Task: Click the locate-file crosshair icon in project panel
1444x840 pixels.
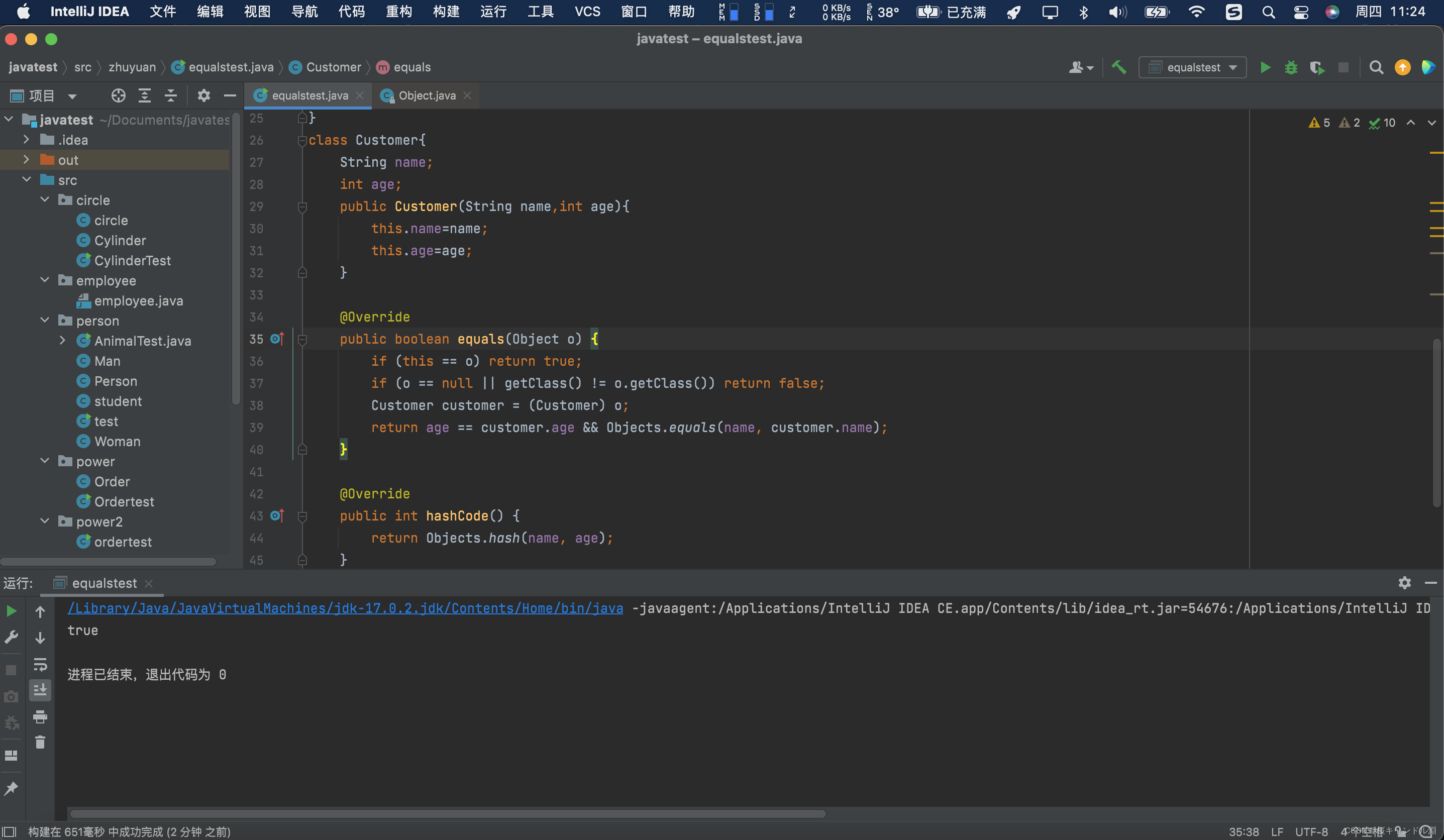Action: click(x=118, y=95)
